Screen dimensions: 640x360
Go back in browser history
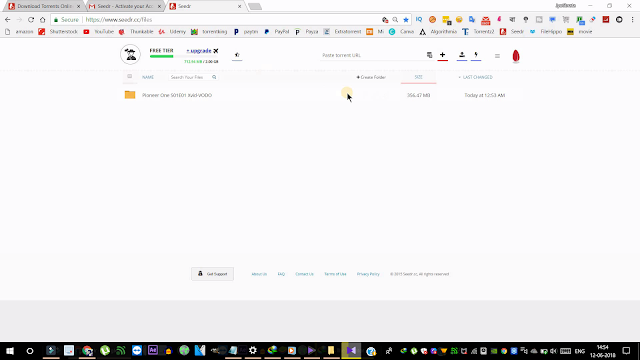[x=7, y=20]
